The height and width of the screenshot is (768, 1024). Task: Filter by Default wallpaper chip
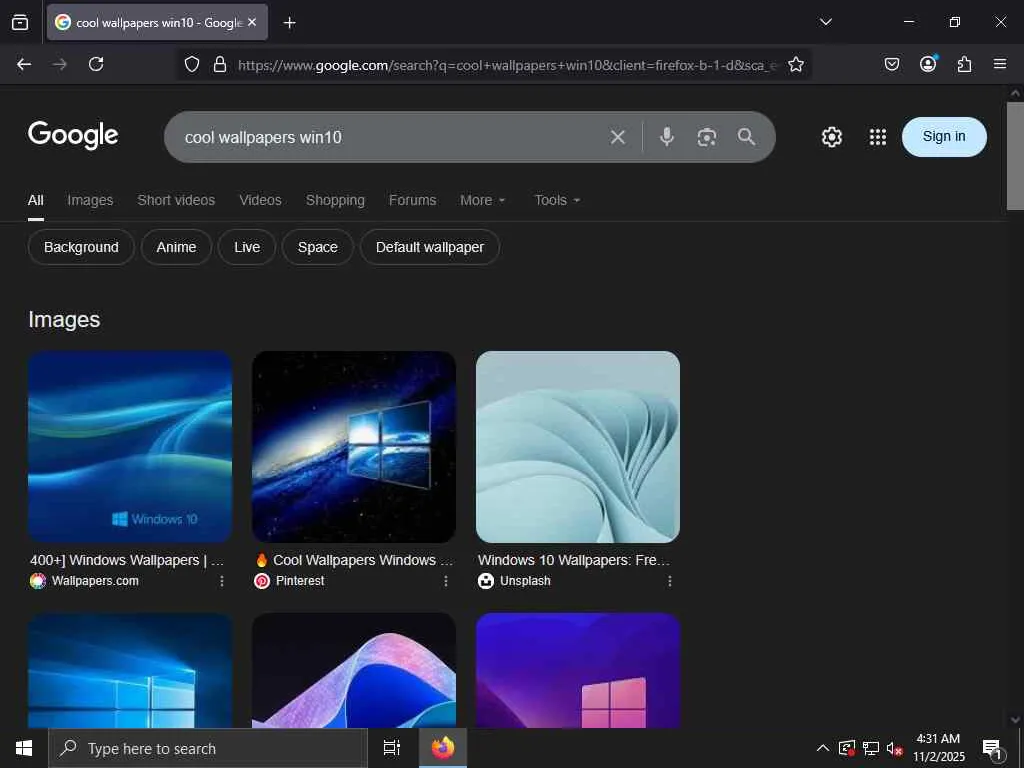pos(430,248)
